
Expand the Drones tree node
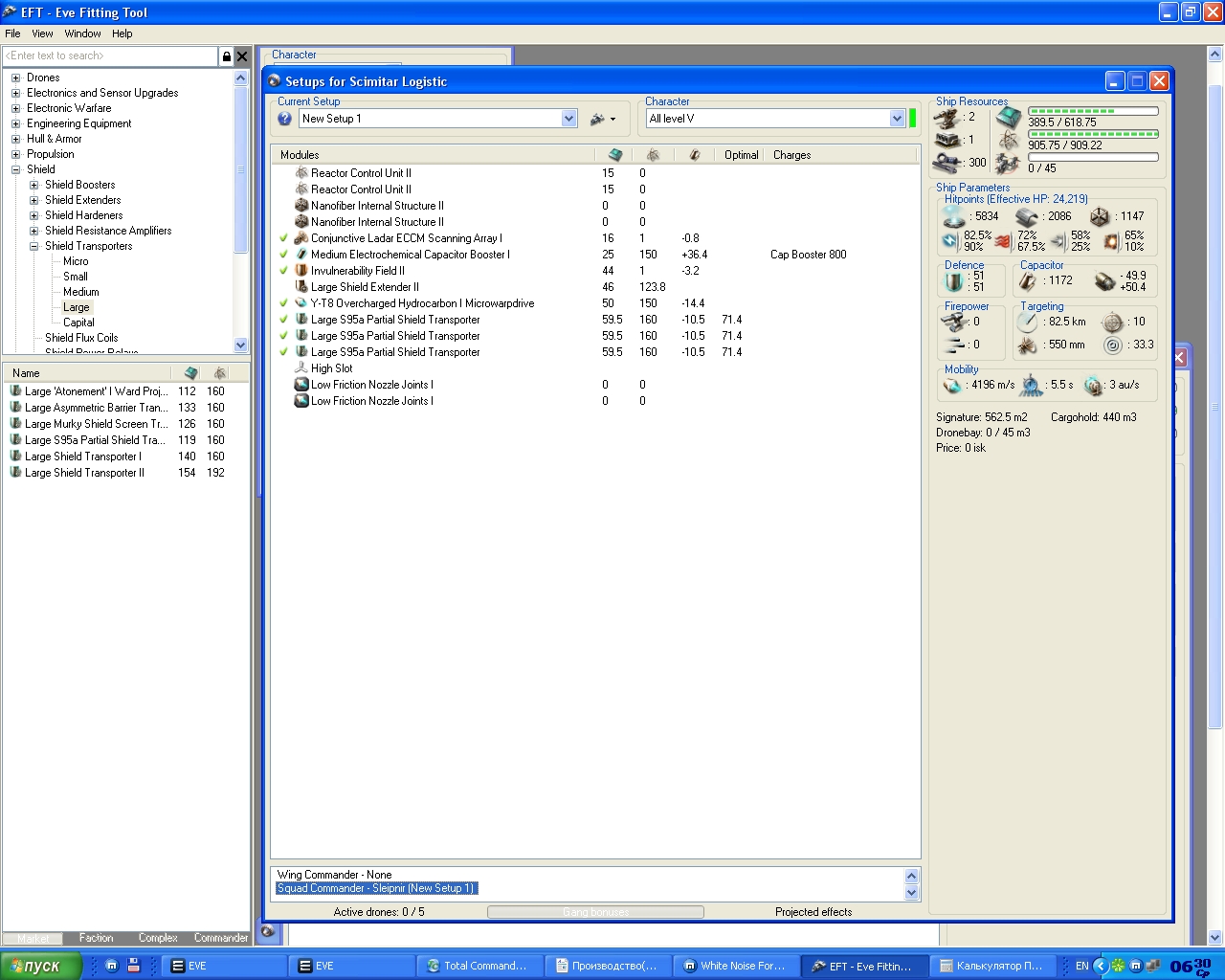click(15, 78)
